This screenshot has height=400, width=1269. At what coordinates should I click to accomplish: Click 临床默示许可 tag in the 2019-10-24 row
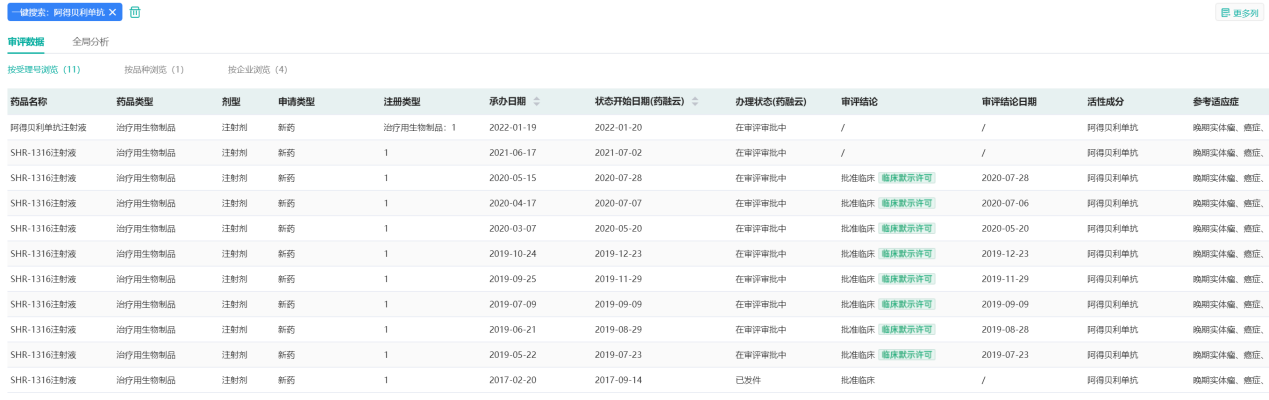[x=907, y=254]
